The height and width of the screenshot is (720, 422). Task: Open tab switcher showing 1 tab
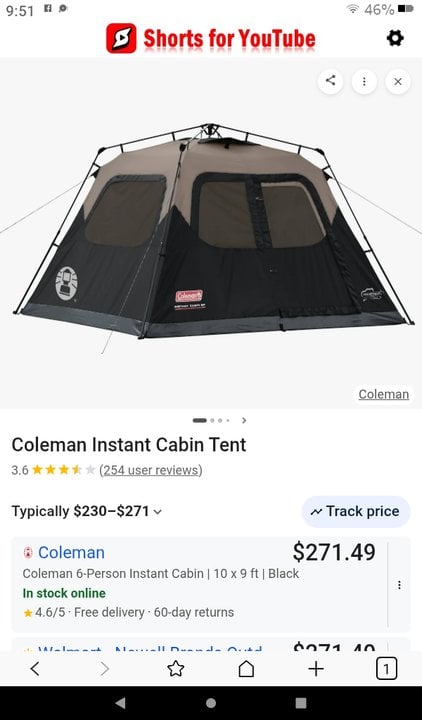(x=386, y=669)
